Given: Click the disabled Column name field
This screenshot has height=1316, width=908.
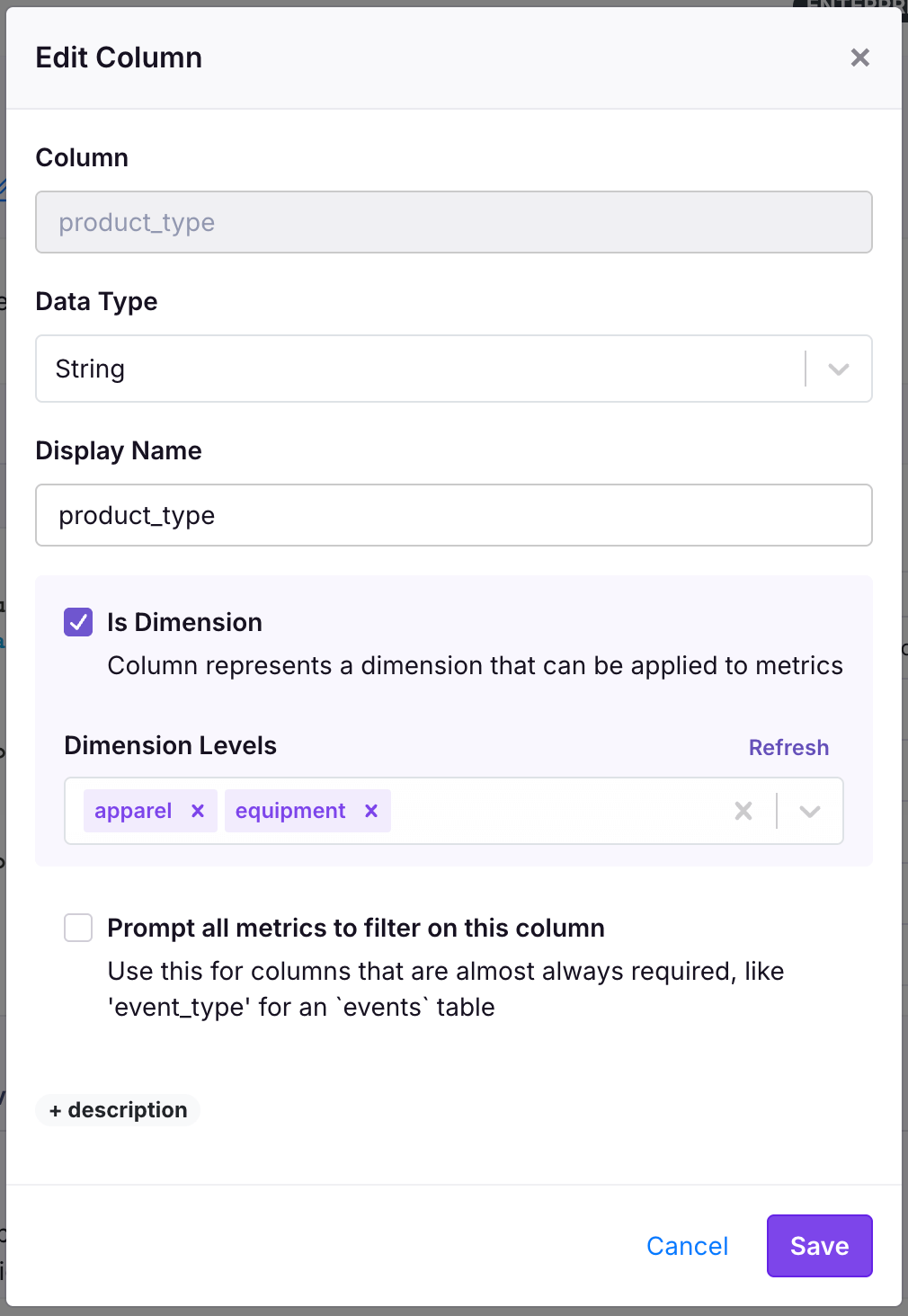Looking at the screenshot, I should point(454,222).
